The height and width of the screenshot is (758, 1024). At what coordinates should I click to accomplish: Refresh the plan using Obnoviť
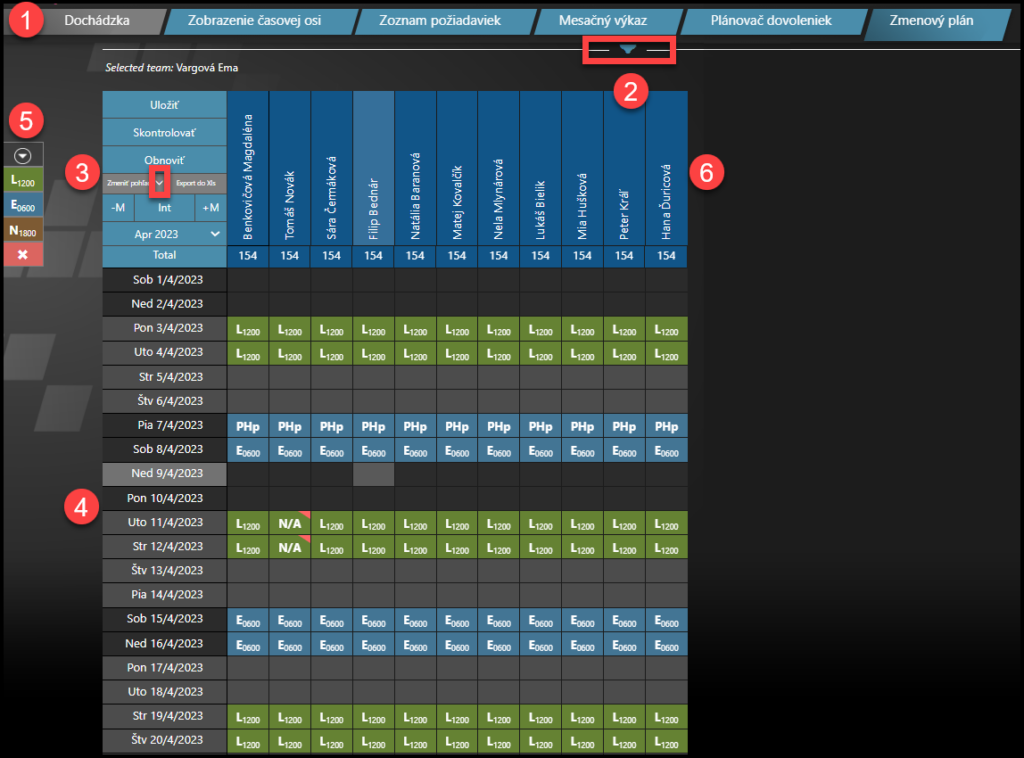point(164,159)
